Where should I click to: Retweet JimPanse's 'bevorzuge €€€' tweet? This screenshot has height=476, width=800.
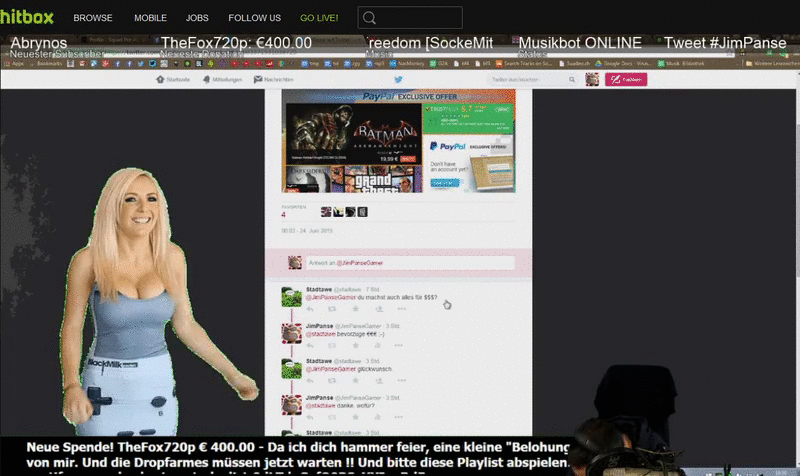pyautogui.click(x=332, y=345)
